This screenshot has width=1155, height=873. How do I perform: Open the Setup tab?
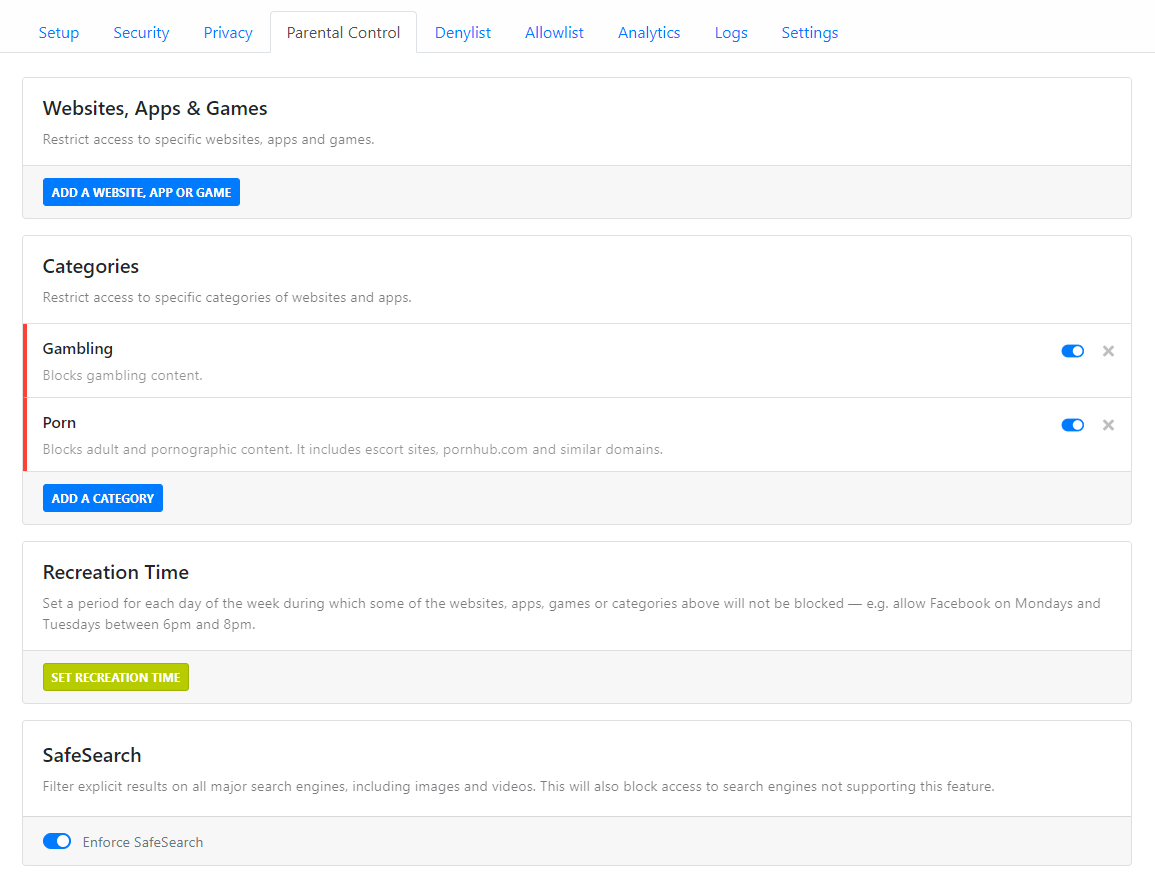59,33
